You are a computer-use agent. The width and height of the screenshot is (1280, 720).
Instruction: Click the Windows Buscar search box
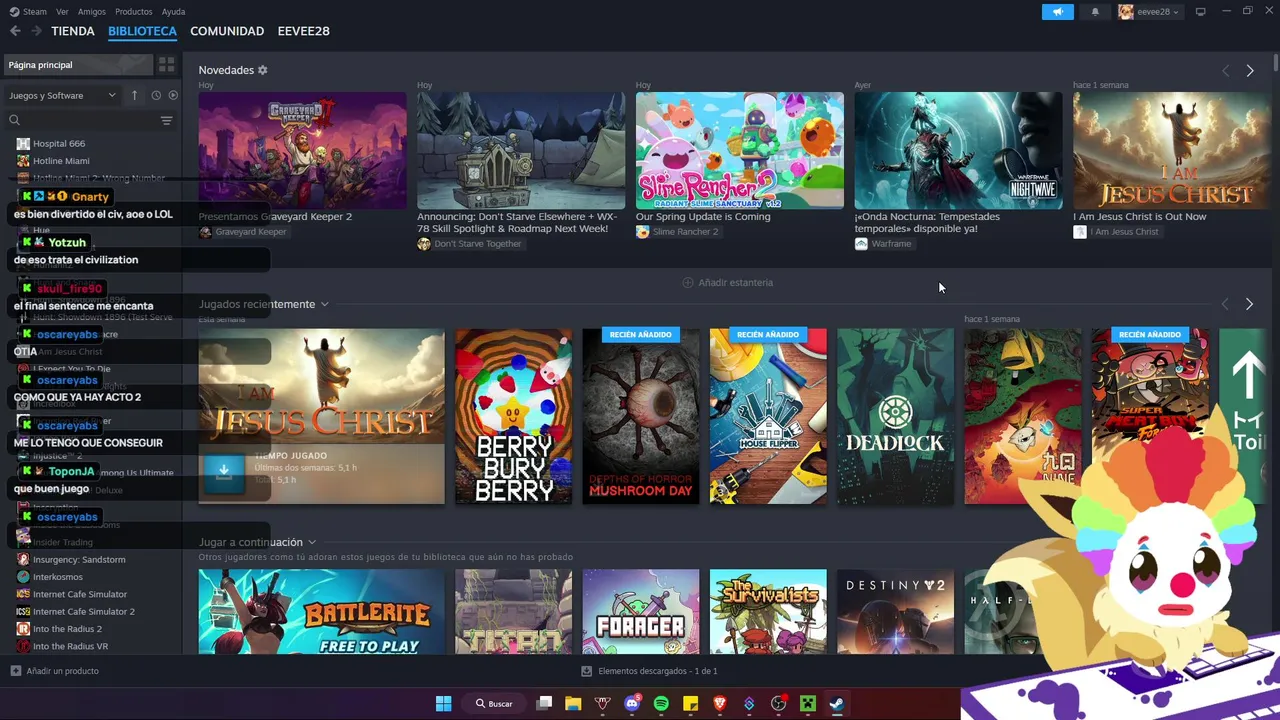point(494,704)
